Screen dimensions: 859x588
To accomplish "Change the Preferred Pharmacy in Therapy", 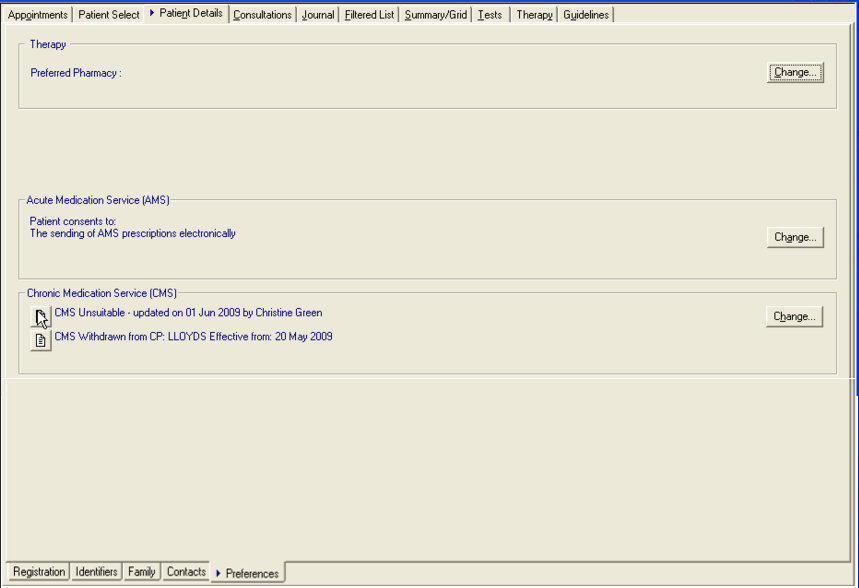I will (x=794, y=73).
